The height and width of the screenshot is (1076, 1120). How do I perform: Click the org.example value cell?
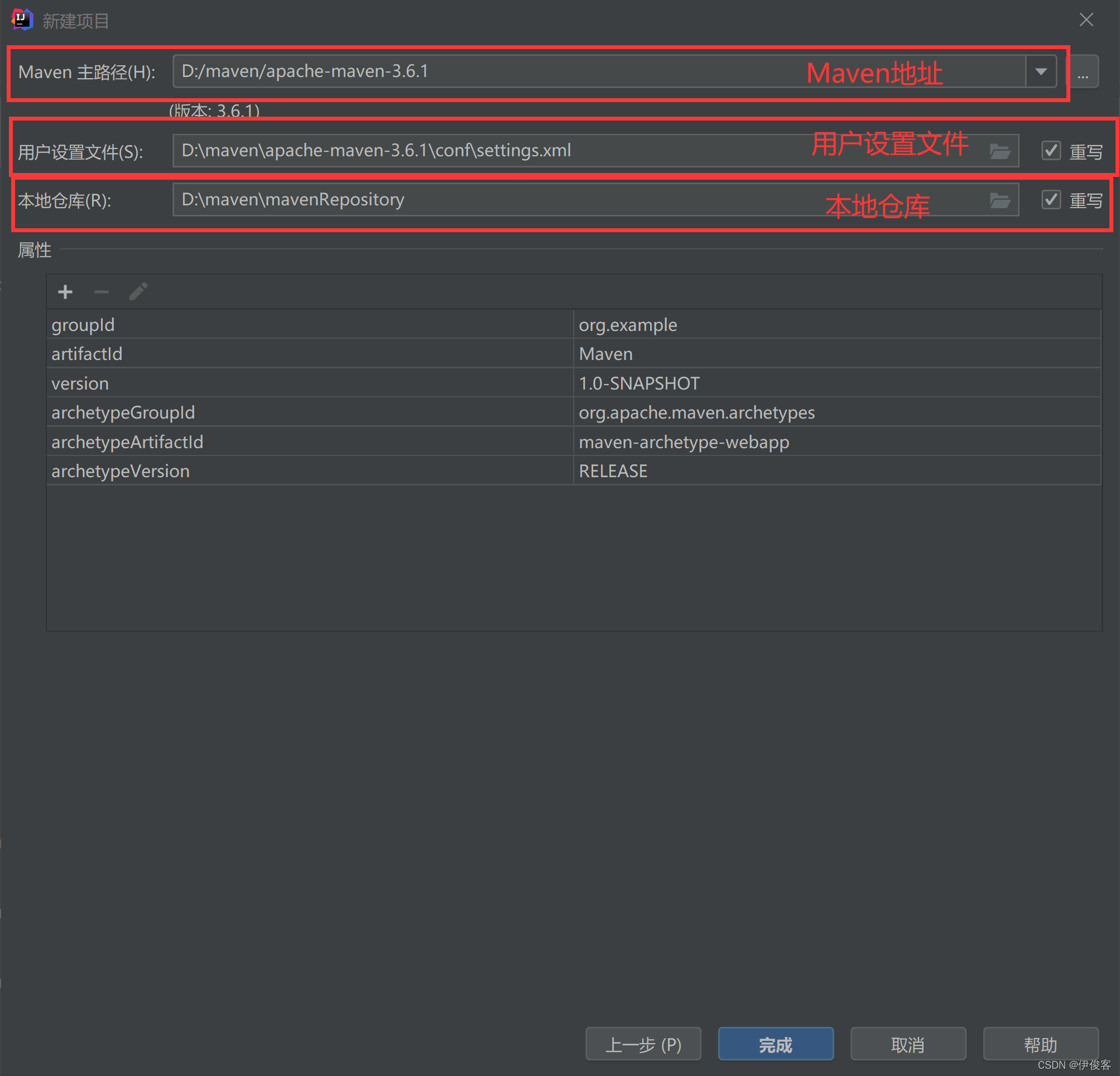click(837, 325)
